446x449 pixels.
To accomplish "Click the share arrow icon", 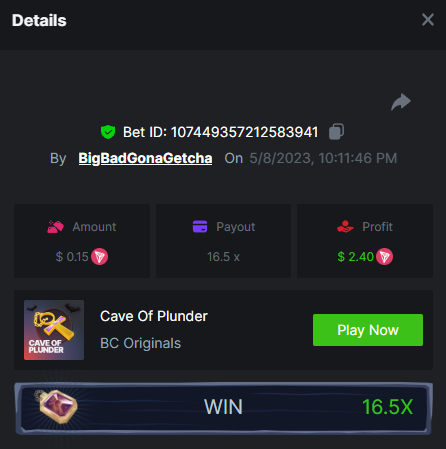I will pyautogui.click(x=401, y=102).
